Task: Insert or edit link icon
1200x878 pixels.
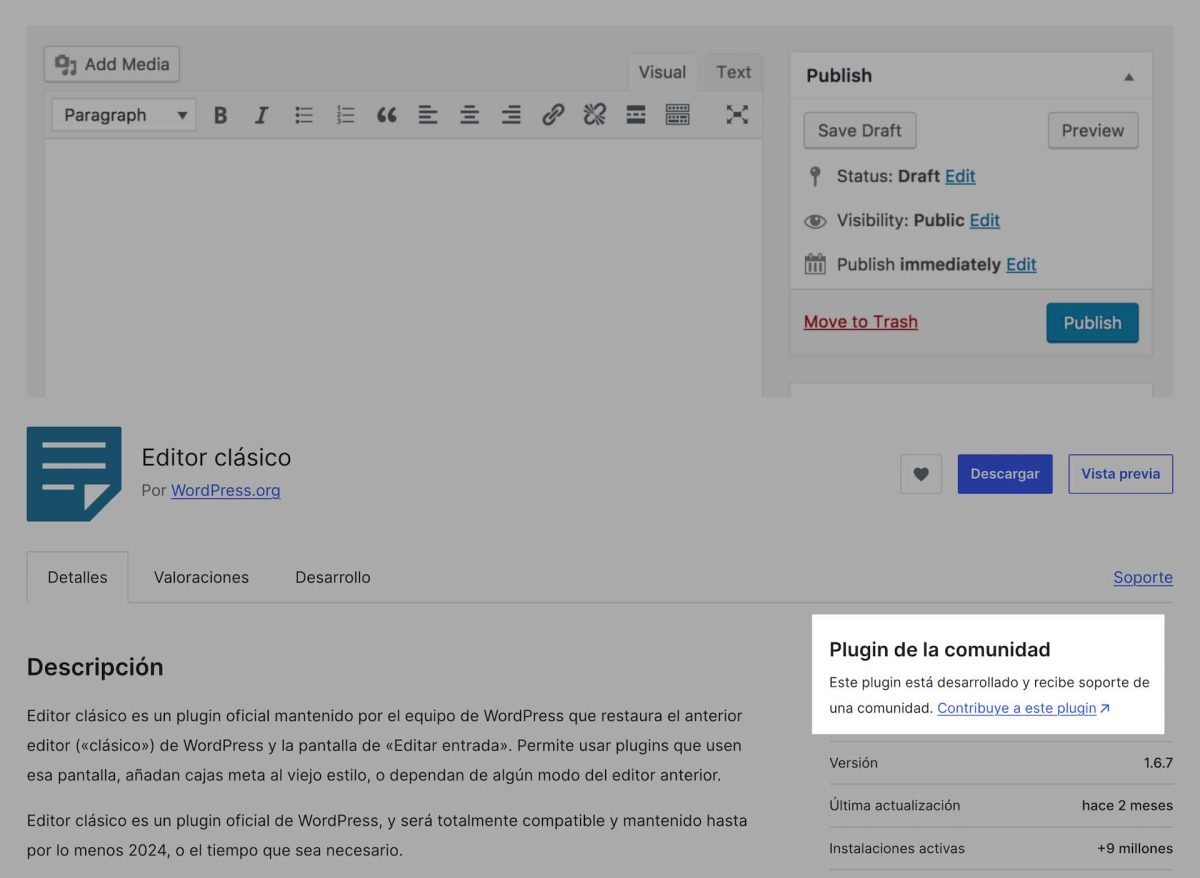Action: point(553,115)
